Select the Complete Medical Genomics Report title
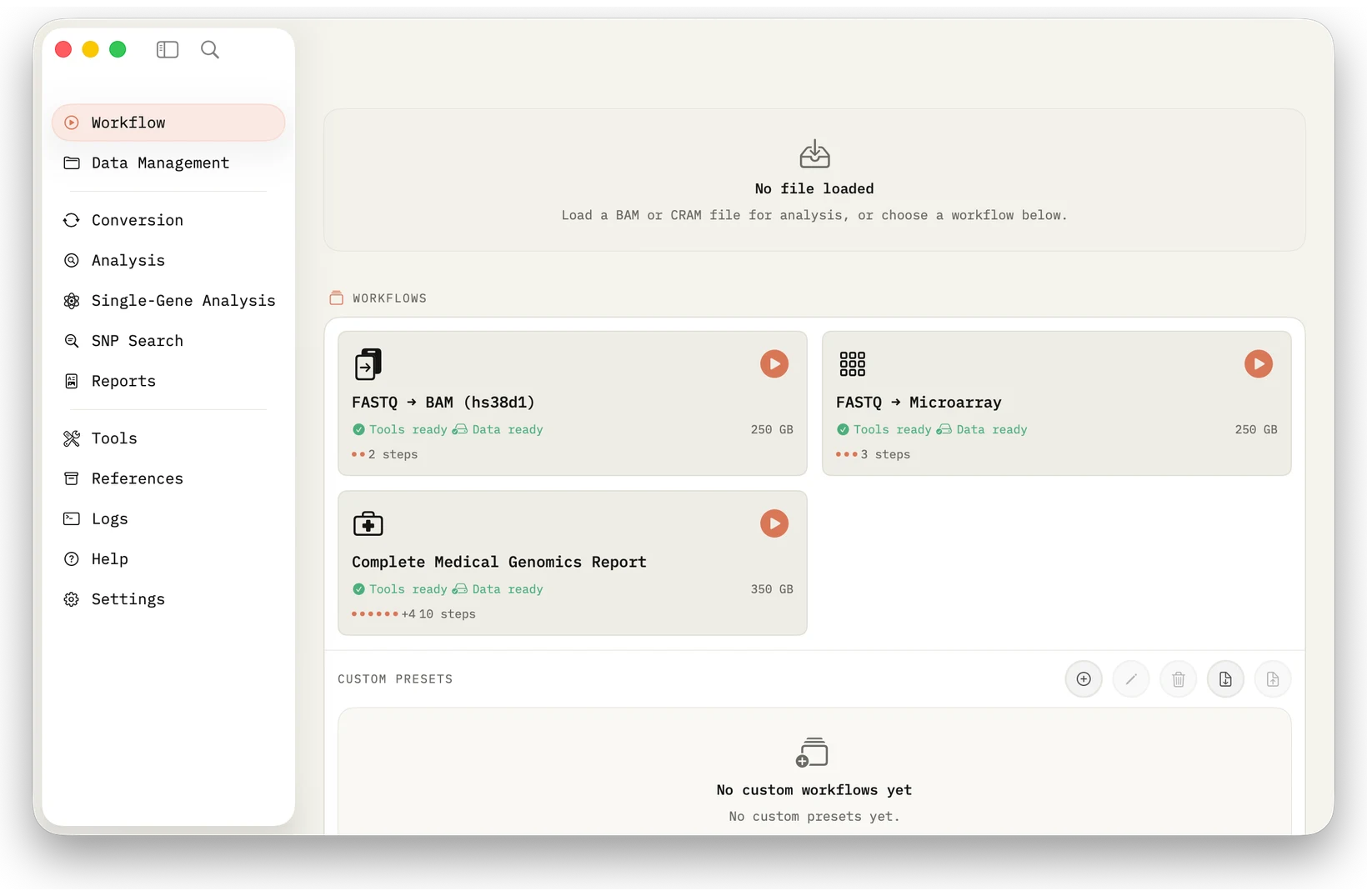 tap(498, 562)
